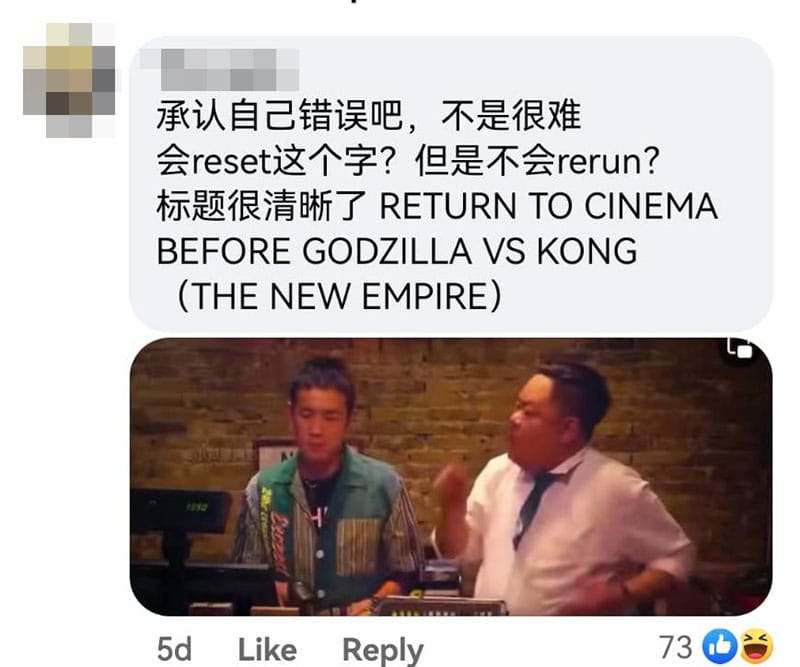This screenshot has width=800, height=667.
Task: Click the overlapping-squares icon on attached image
Action: click(739, 348)
